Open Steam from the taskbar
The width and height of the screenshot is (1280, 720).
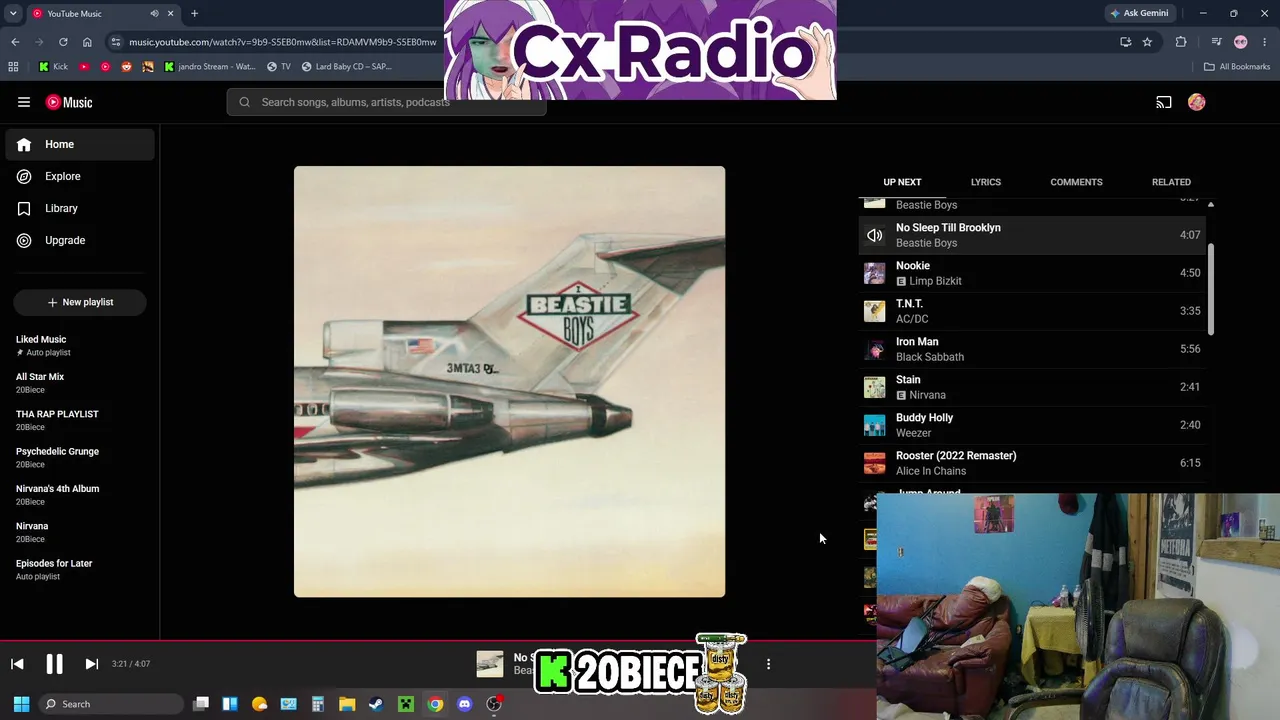pos(376,704)
